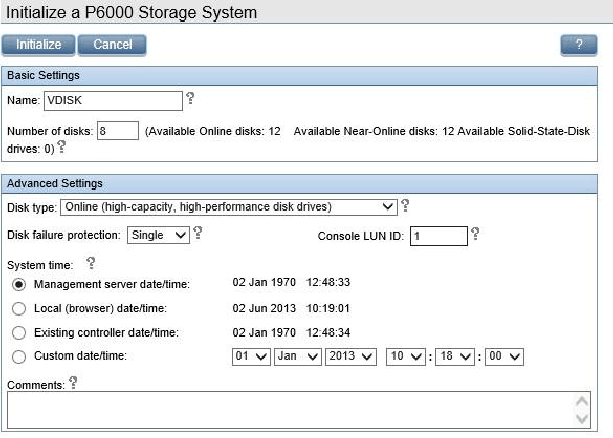
Task: Click the help icon beside Console LUN ID
Action: [475, 233]
